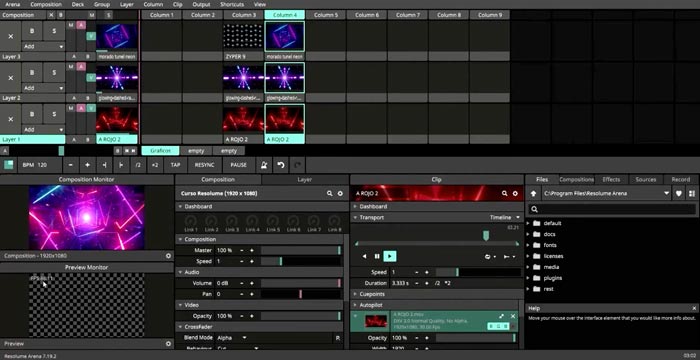Clear Layer 3 with its X button
The image size is (700, 360).
pyautogui.click(x=11, y=36)
